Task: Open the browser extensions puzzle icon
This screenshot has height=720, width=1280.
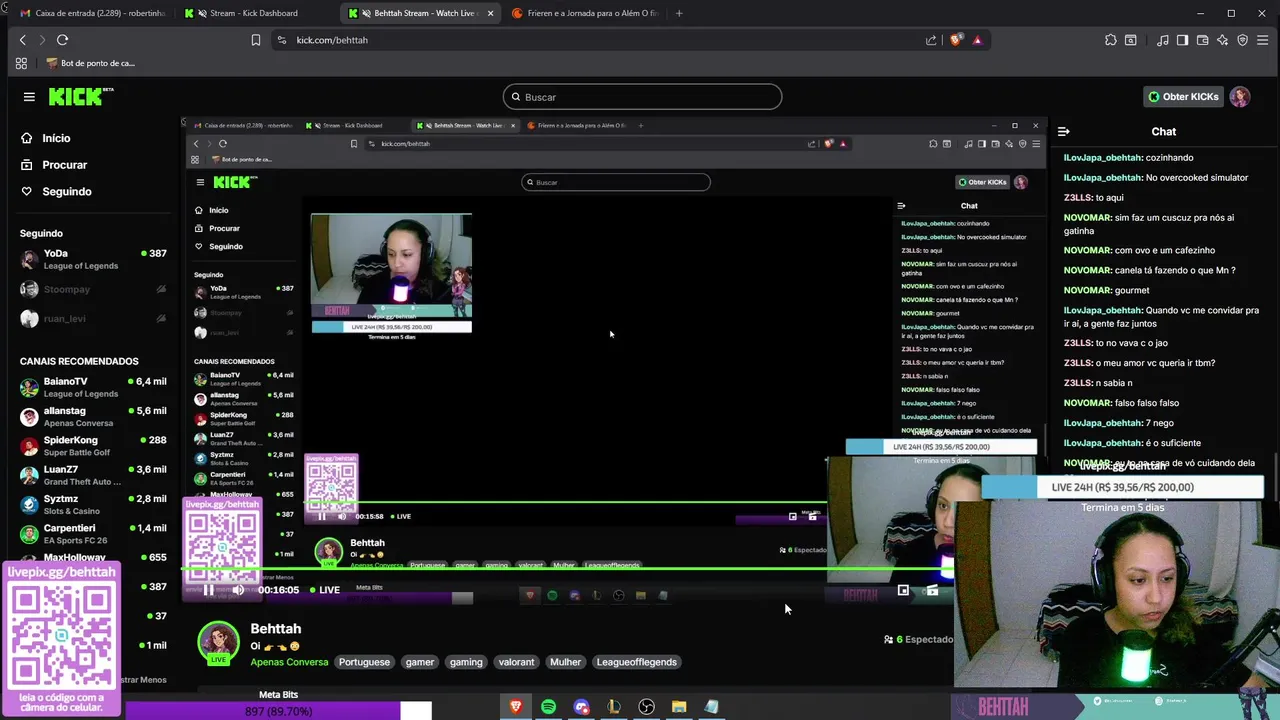Action: point(1111,40)
